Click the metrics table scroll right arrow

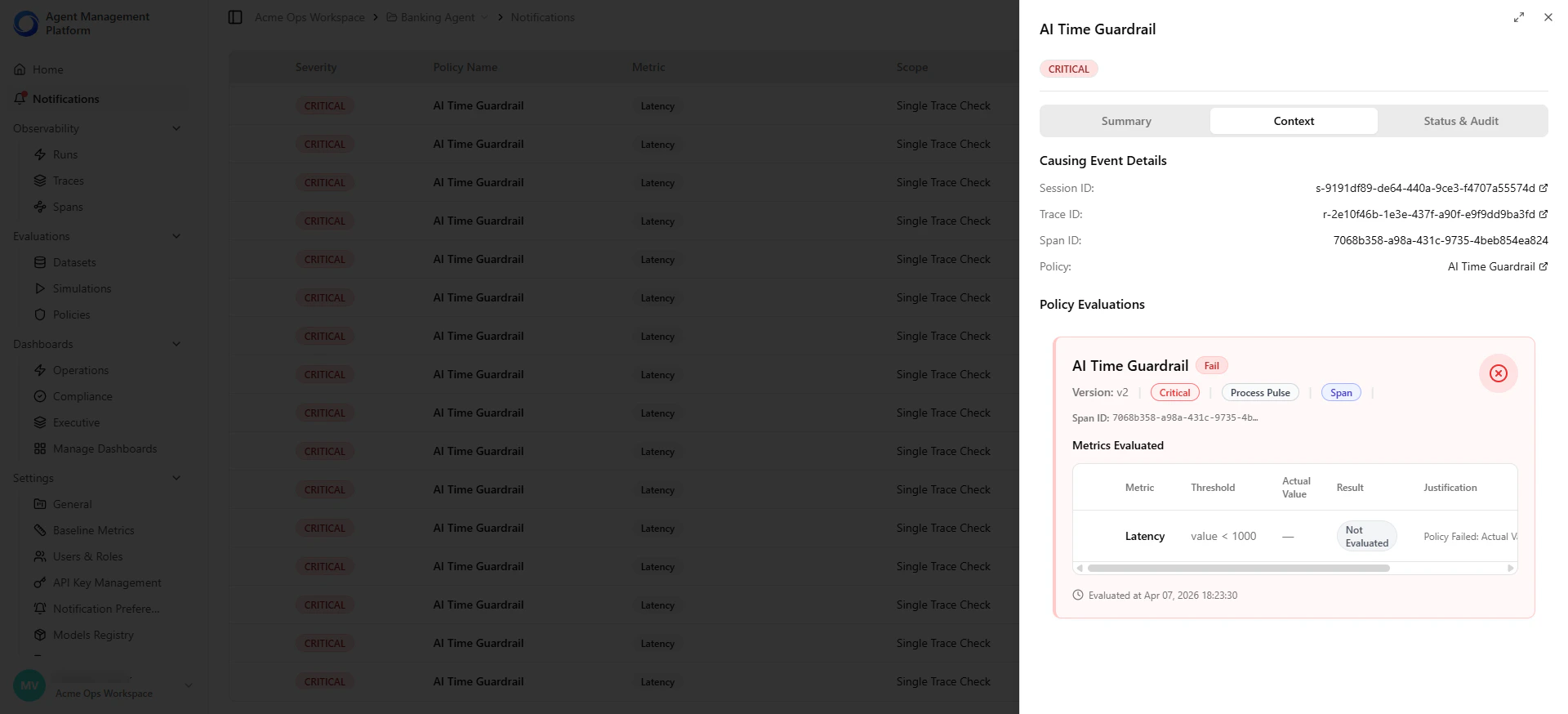(1511, 568)
